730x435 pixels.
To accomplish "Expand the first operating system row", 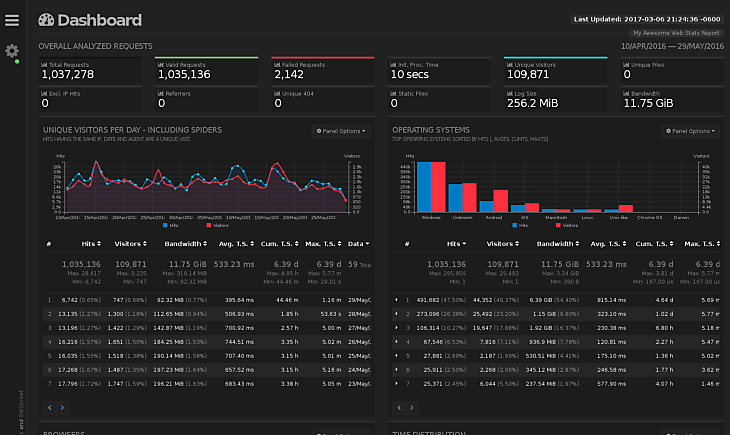I will tap(397, 300).
